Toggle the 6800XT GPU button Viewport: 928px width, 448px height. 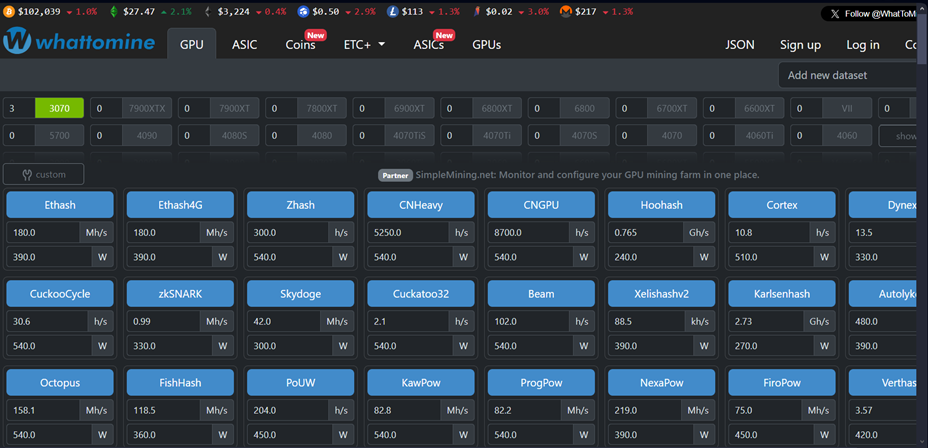click(x=497, y=108)
